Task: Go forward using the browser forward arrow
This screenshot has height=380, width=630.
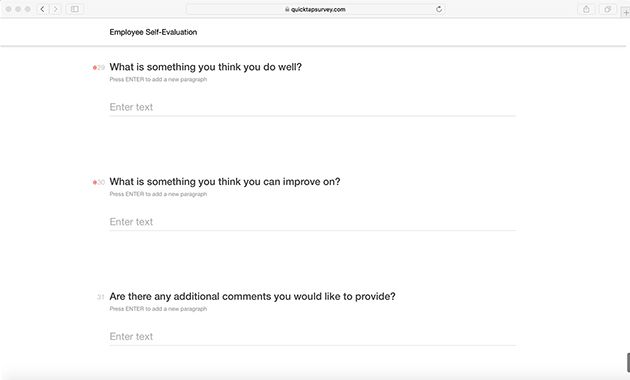Action: (x=55, y=9)
